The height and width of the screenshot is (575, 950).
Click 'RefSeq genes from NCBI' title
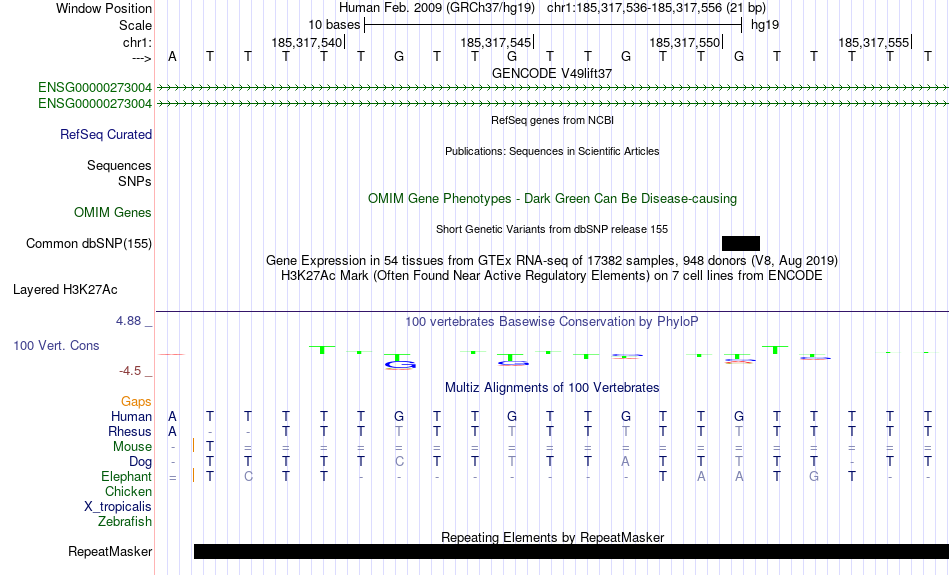coord(553,120)
